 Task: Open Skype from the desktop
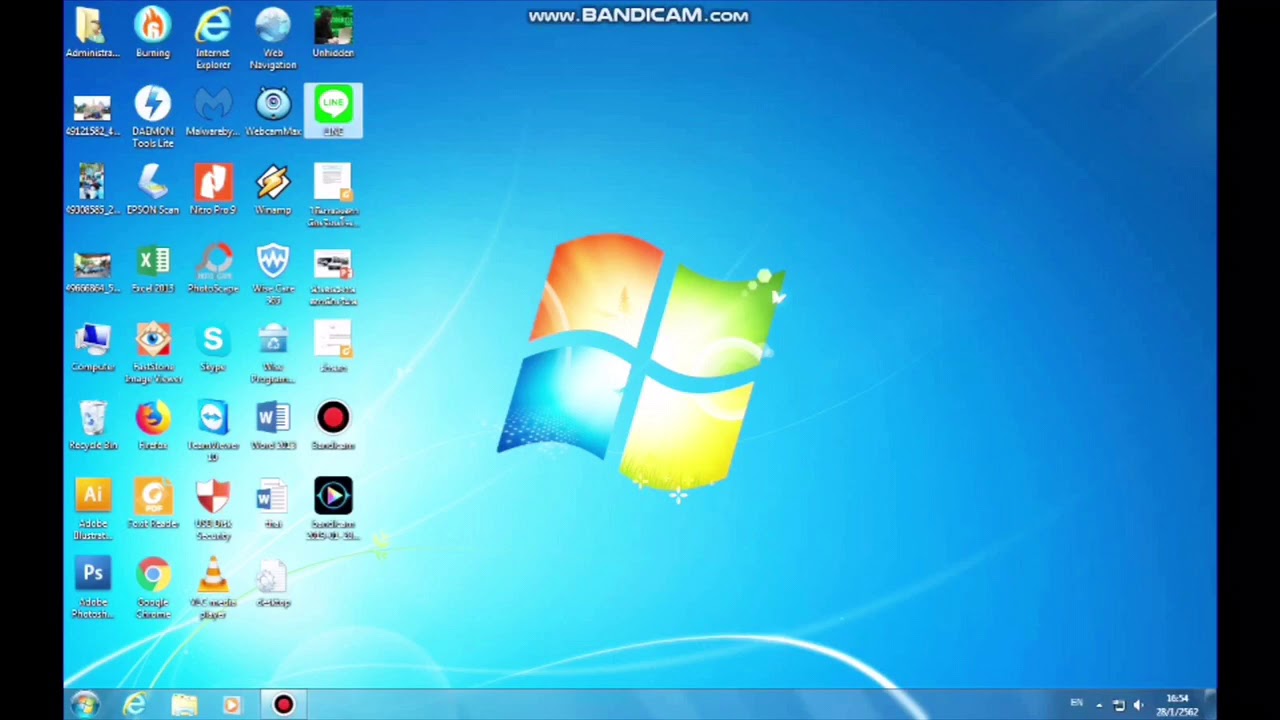click(213, 347)
